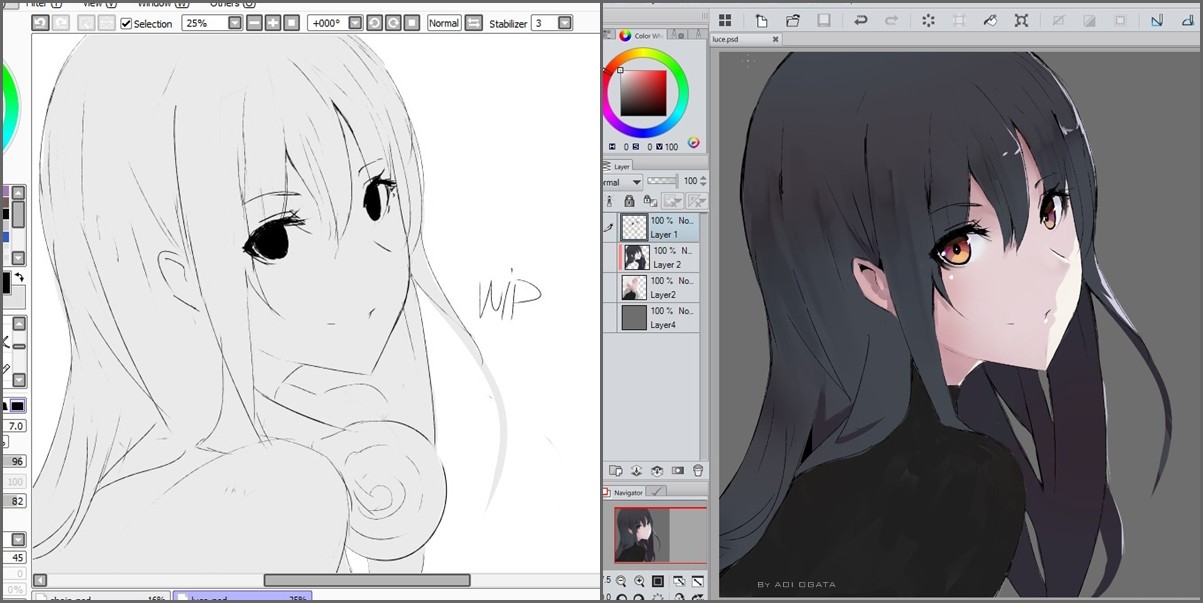Click the Navigator preview thumbnail
The height and width of the screenshot is (603, 1203).
click(x=660, y=535)
